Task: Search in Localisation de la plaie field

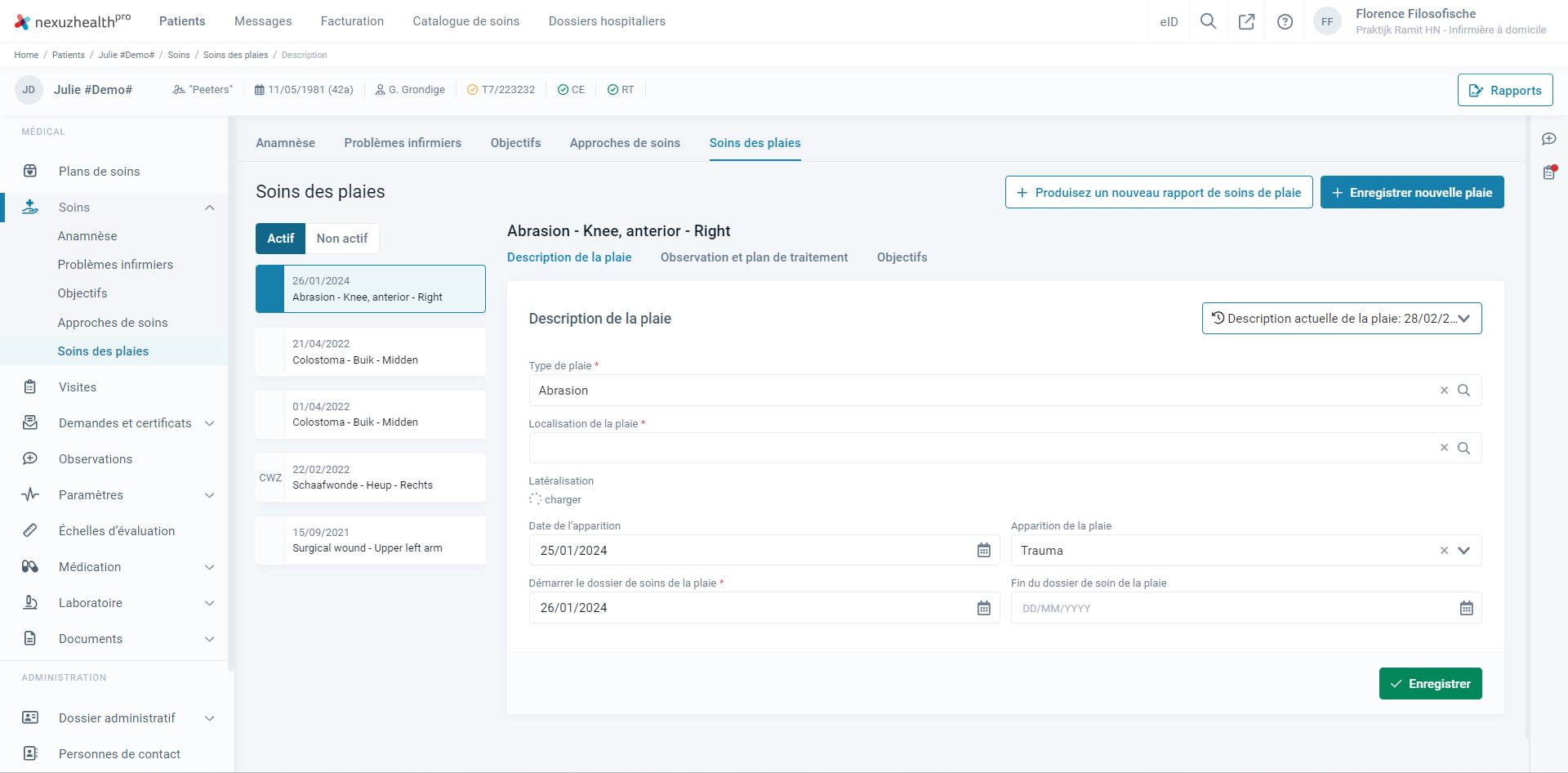Action: tap(1463, 448)
